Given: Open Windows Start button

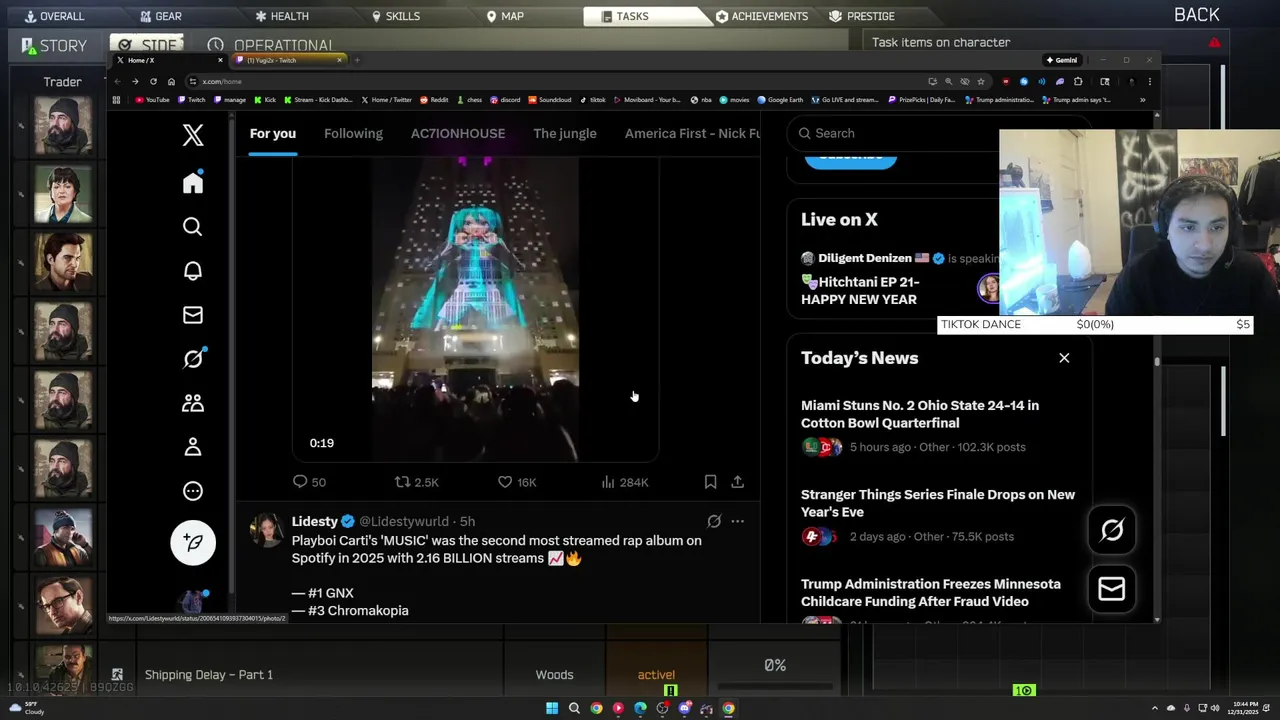Looking at the screenshot, I should click(552, 708).
